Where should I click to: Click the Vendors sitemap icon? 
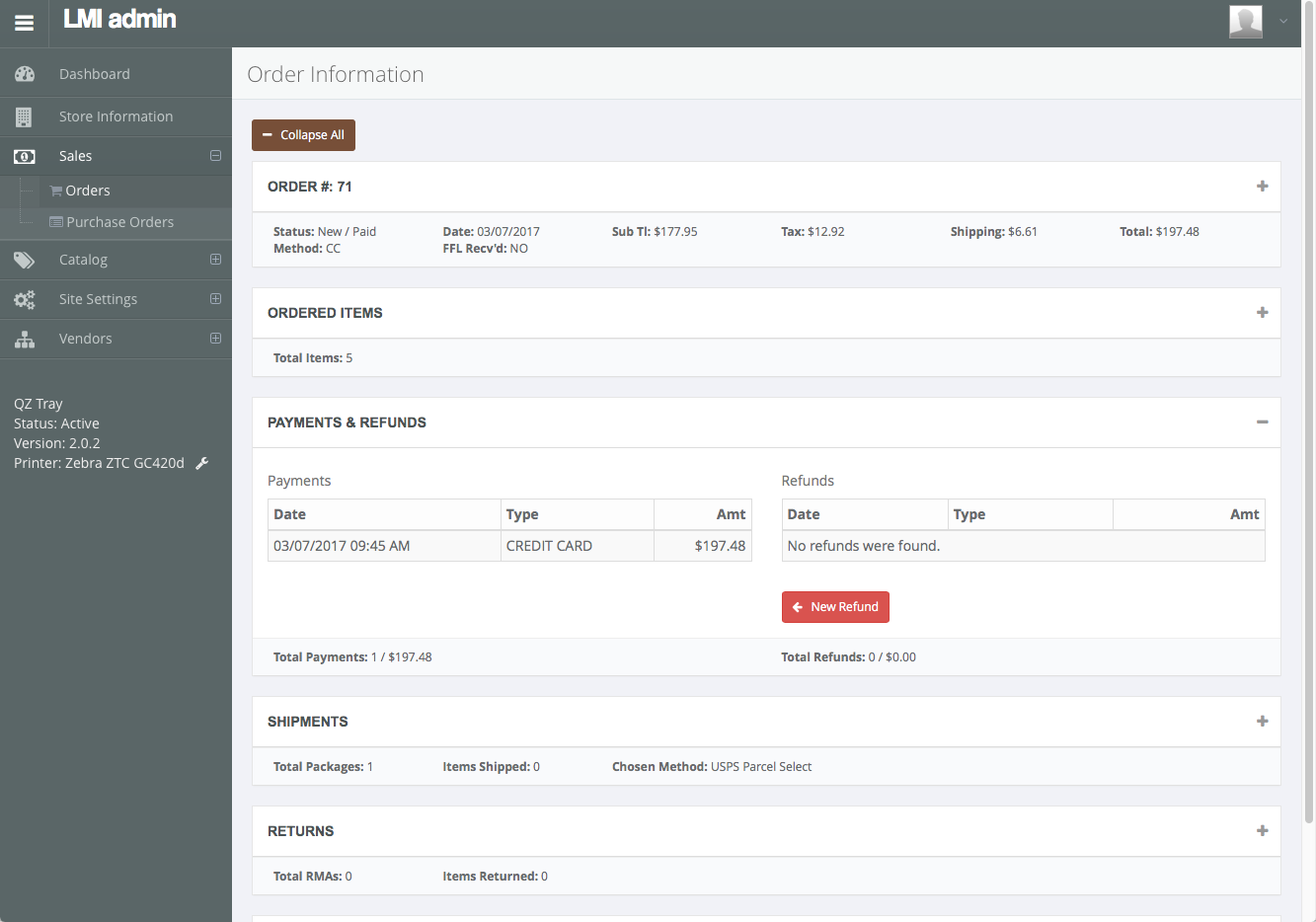pyautogui.click(x=25, y=339)
